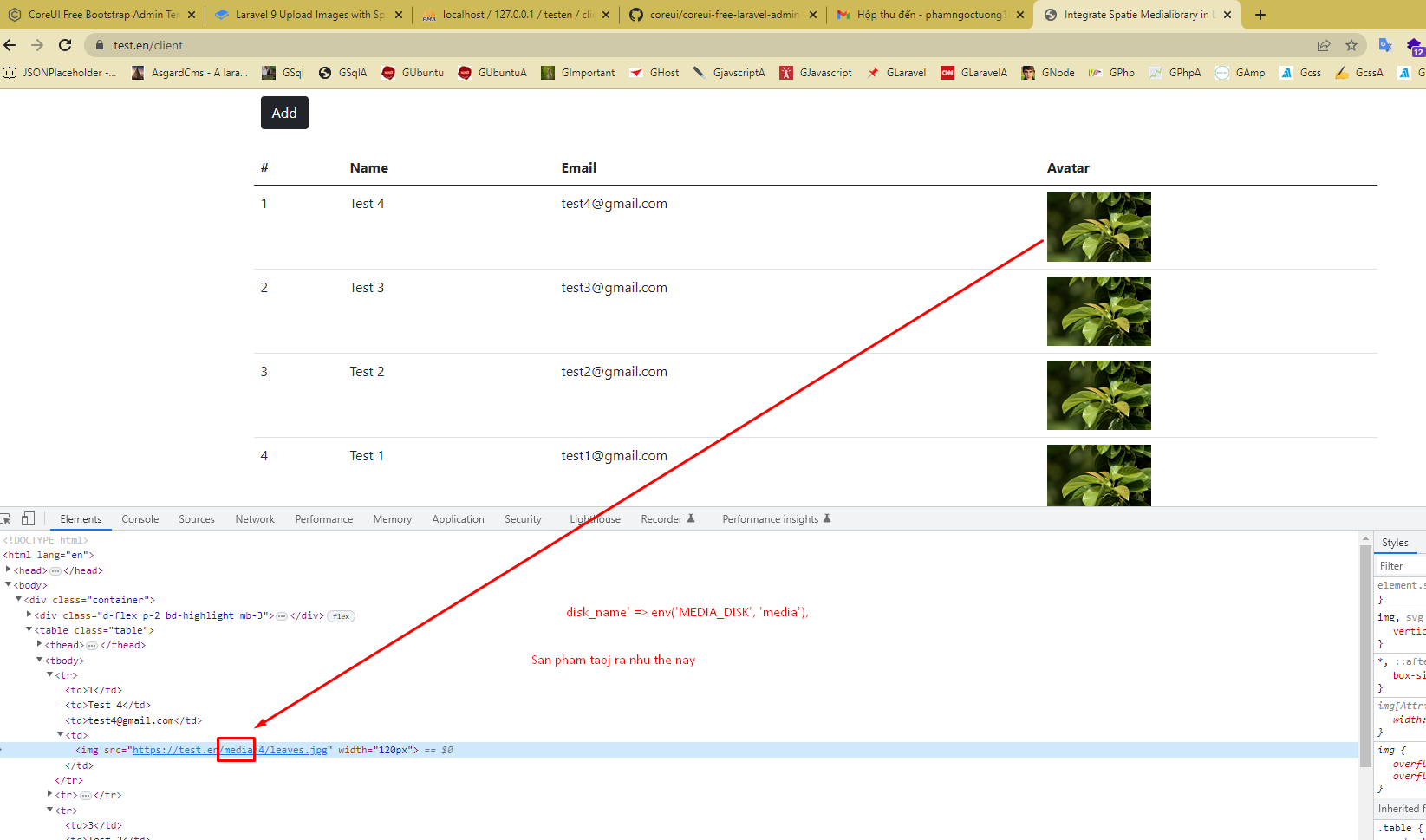Switch to the Sources tab in DevTools

(197, 519)
